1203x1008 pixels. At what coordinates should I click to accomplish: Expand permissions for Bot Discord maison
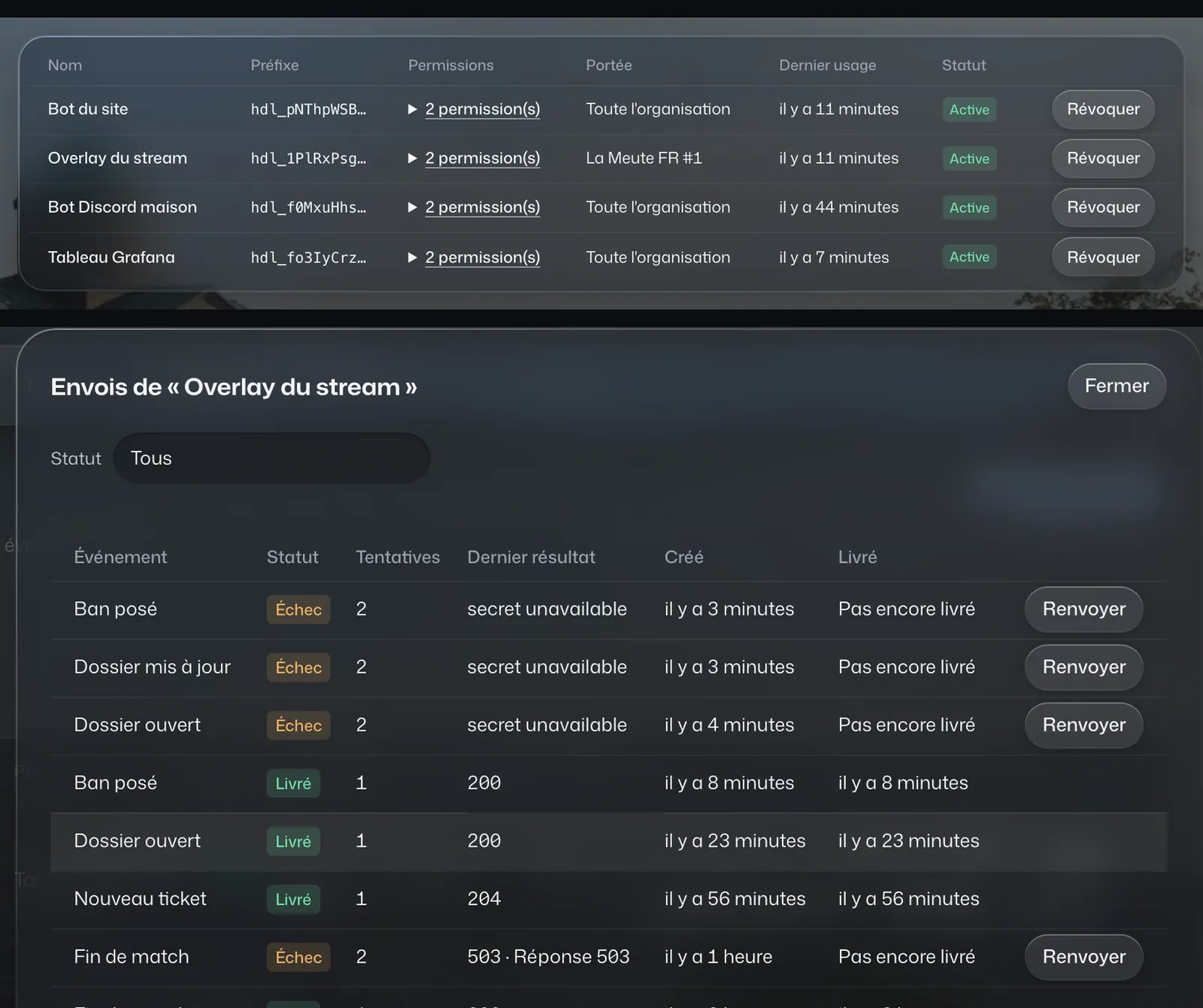[x=474, y=207]
